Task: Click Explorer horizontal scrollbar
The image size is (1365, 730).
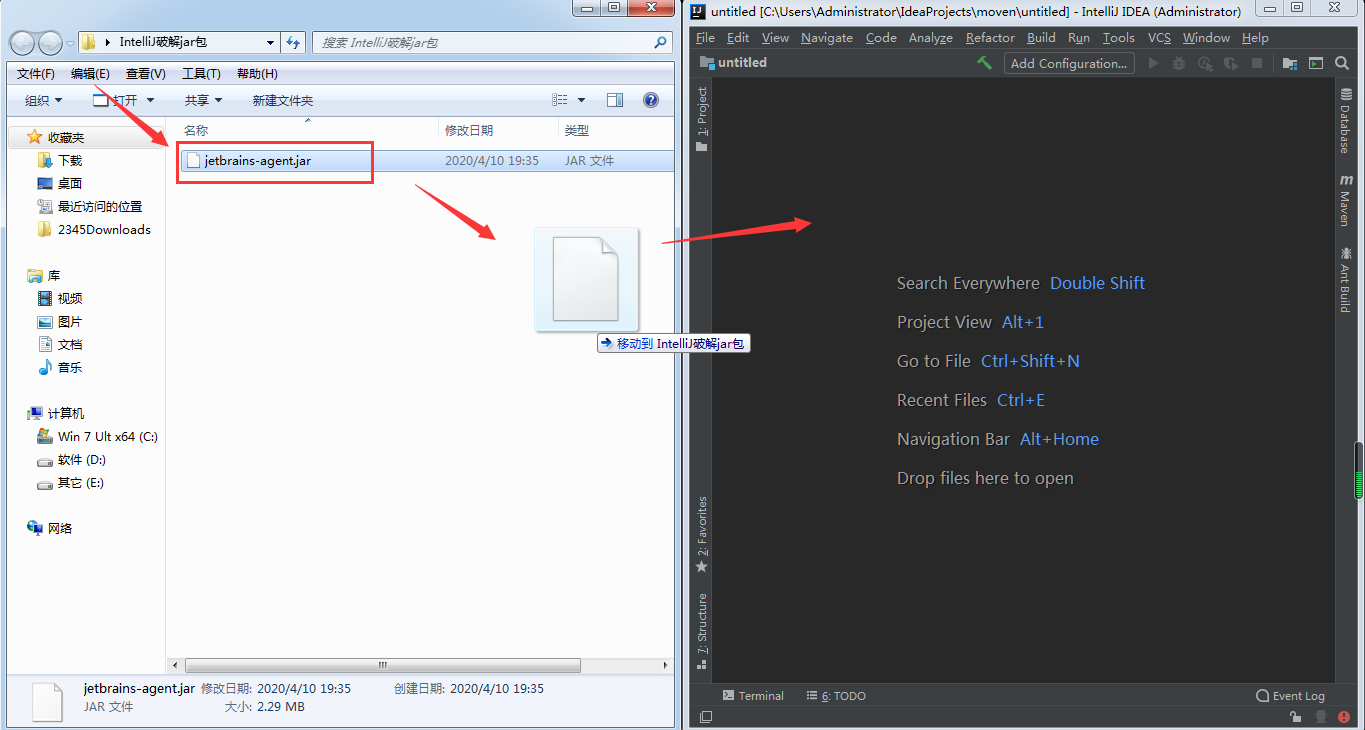Action: 382,665
